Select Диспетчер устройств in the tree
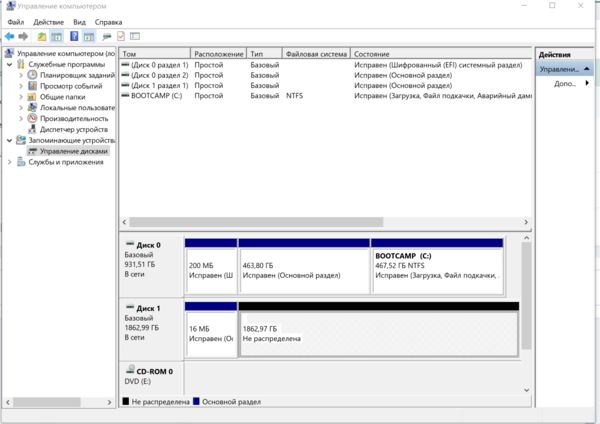The image size is (600, 424). 74,129
